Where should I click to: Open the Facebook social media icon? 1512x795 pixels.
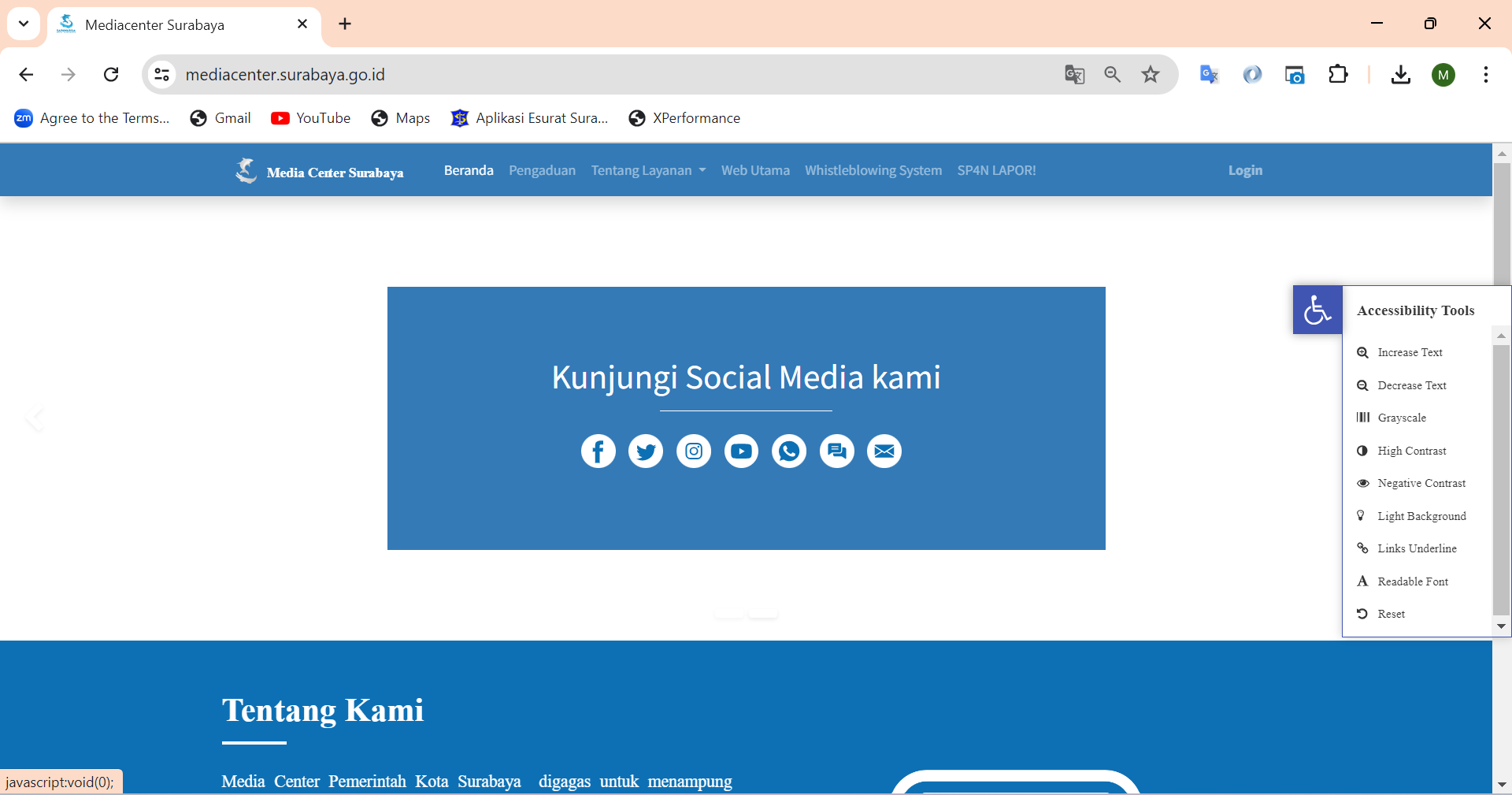click(598, 451)
